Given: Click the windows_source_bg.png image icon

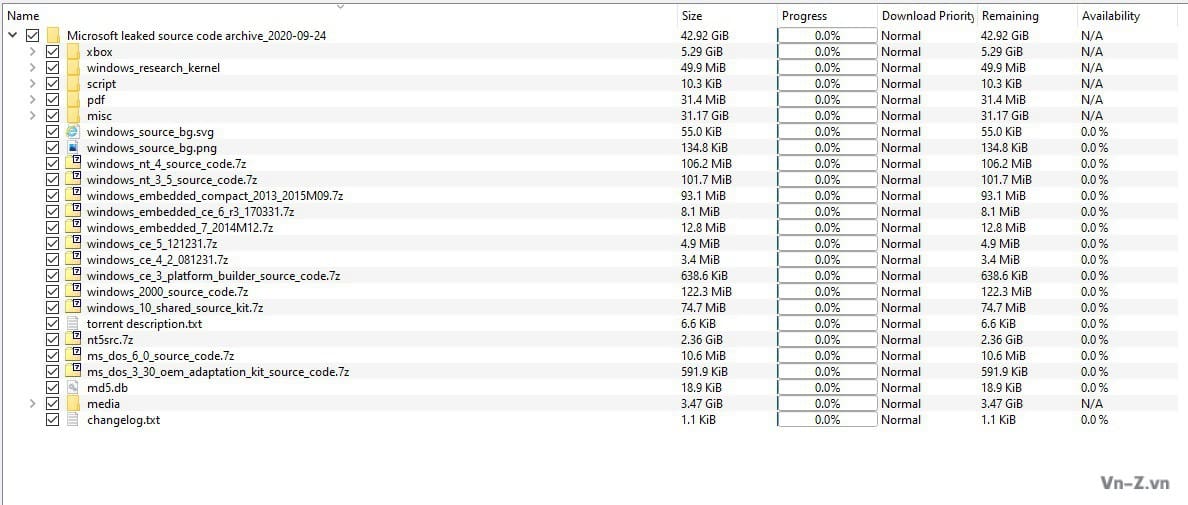Looking at the screenshot, I should pyautogui.click(x=73, y=147).
